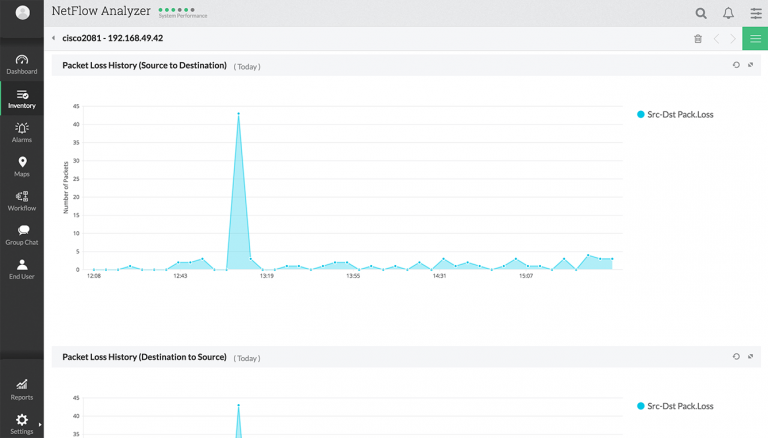Click the cisco2081 - 192.168.49.42 device title
The width and height of the screenshot is (768, 438).
coord(113,38)
